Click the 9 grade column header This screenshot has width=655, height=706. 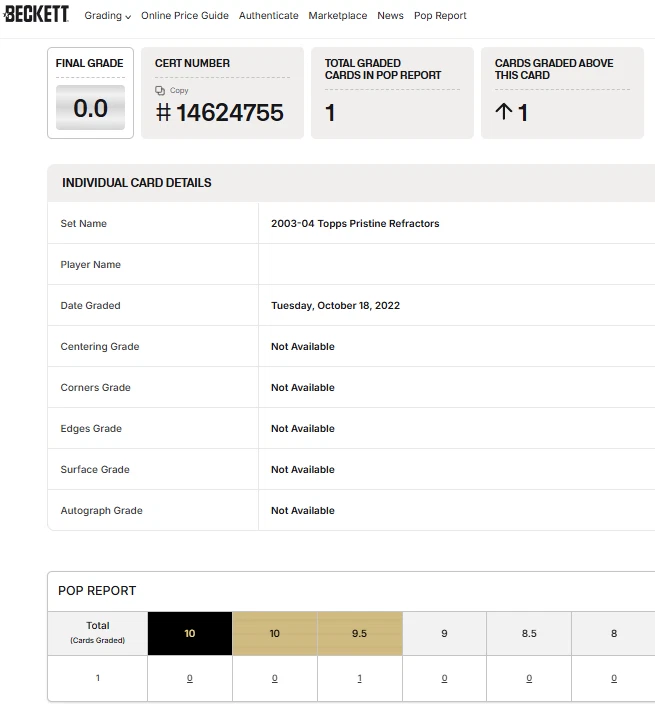[x=444, y=634]
